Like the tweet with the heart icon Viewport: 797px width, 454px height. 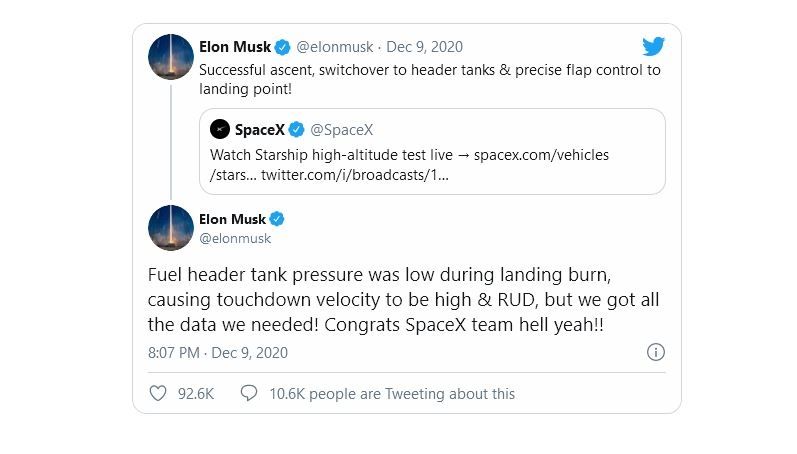click(x=157, y=393)
